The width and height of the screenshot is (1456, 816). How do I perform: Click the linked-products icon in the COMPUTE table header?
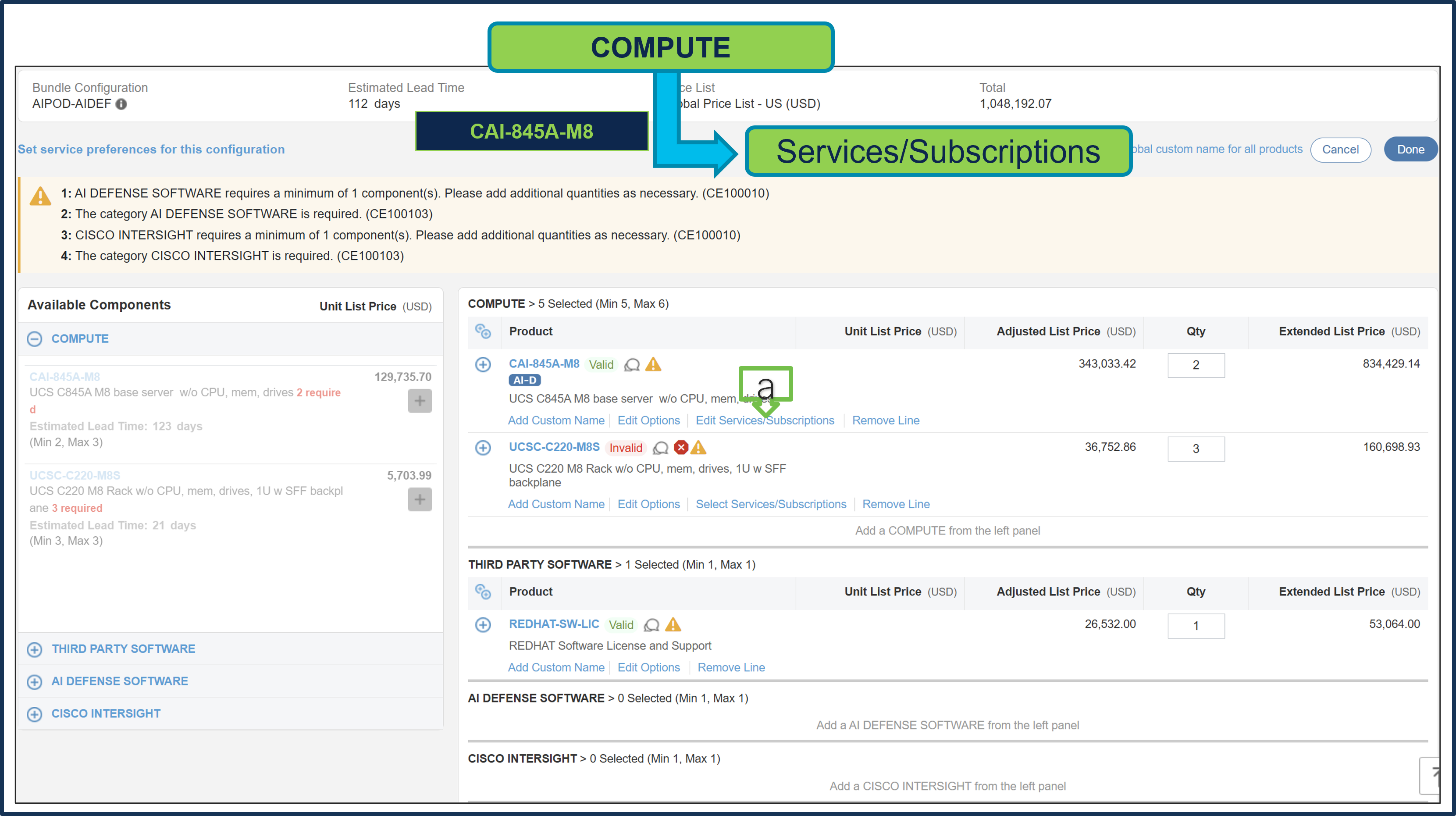(484, 332)
